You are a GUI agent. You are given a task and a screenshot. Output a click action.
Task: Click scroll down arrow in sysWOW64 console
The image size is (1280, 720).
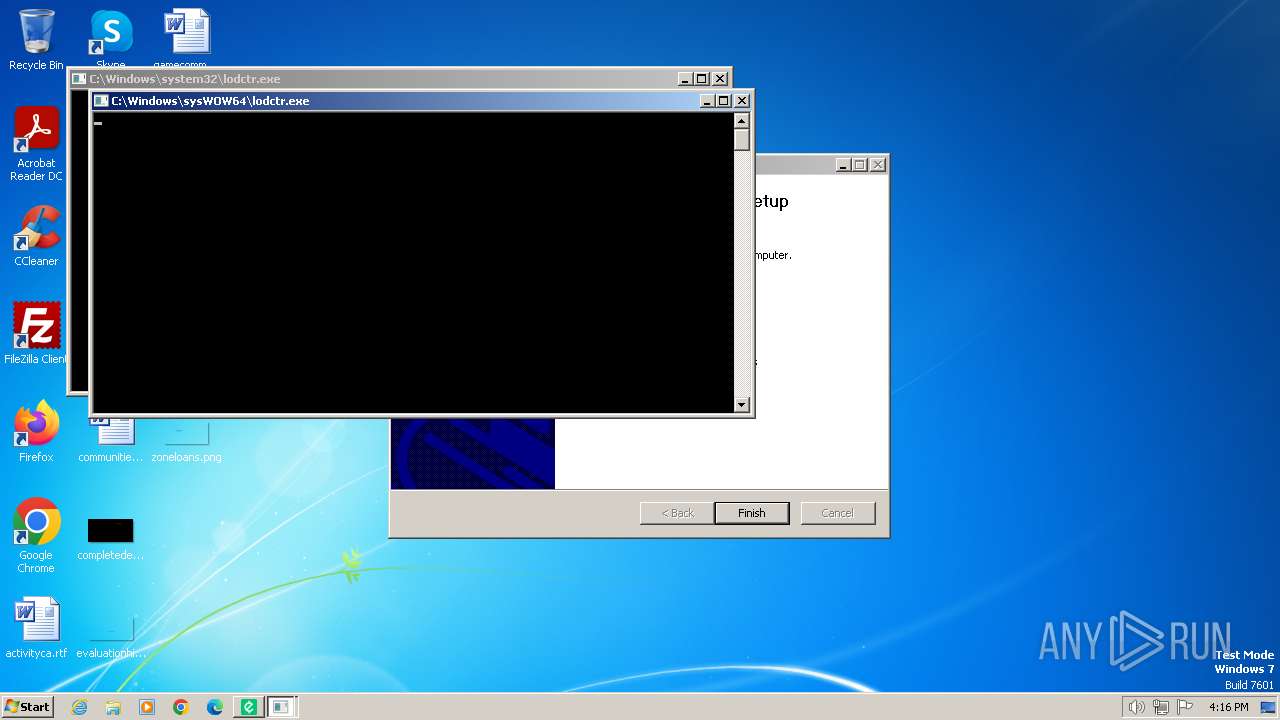pos(742,405)
